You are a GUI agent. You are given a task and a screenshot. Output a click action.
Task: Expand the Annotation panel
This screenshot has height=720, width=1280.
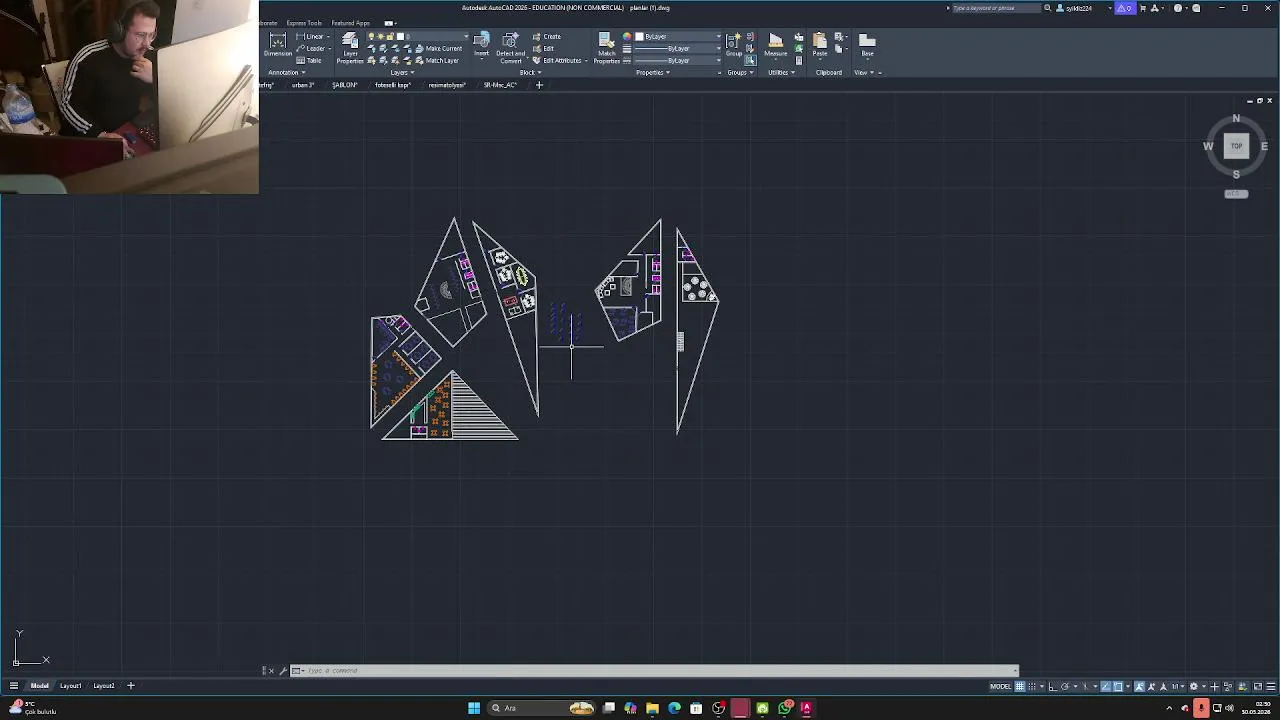click(x=286, y=72)
